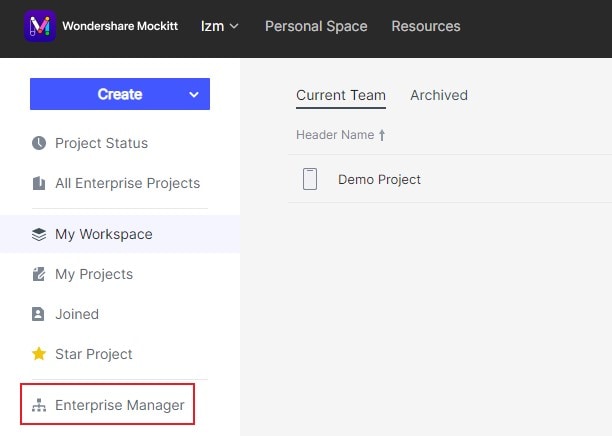Go to All Enterprise Projects
612x436 pixels.
[x=127, y=183]
